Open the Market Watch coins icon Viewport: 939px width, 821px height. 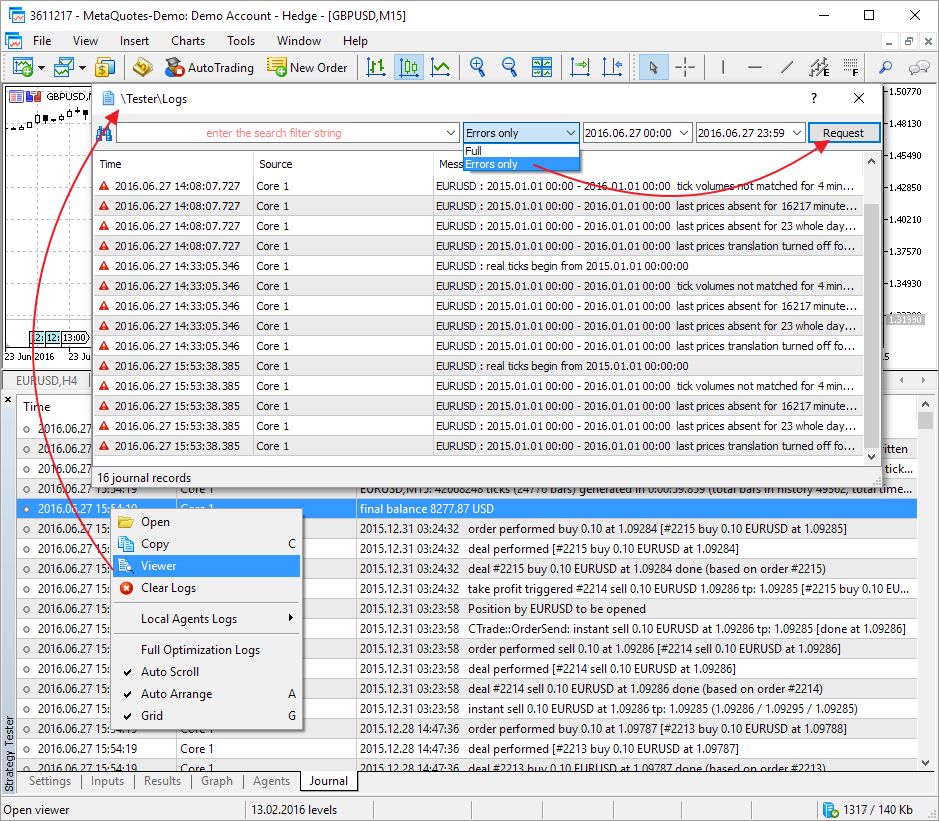coord(104,67)
